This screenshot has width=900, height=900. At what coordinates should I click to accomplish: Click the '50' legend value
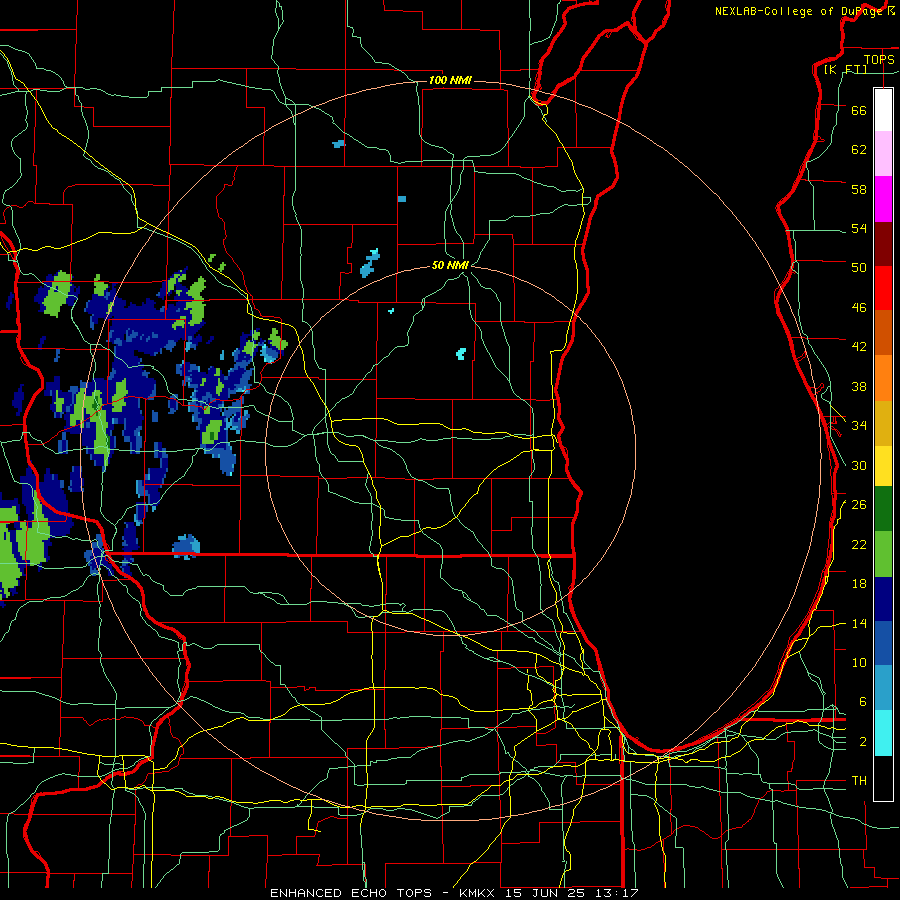click(859, 268)
